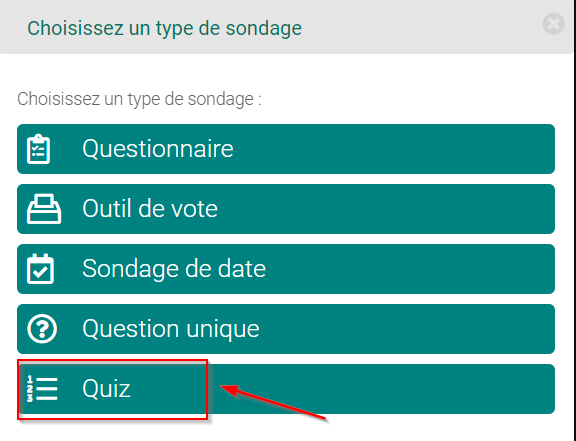
Task: Click the Sondage de date text label
Action: [174, 269]
